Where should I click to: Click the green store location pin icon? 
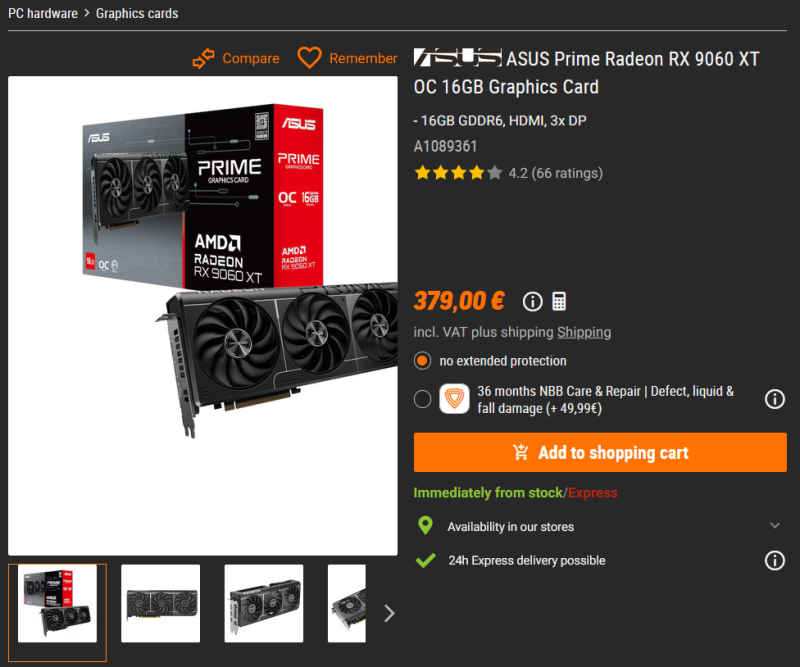tap(425, 526)
